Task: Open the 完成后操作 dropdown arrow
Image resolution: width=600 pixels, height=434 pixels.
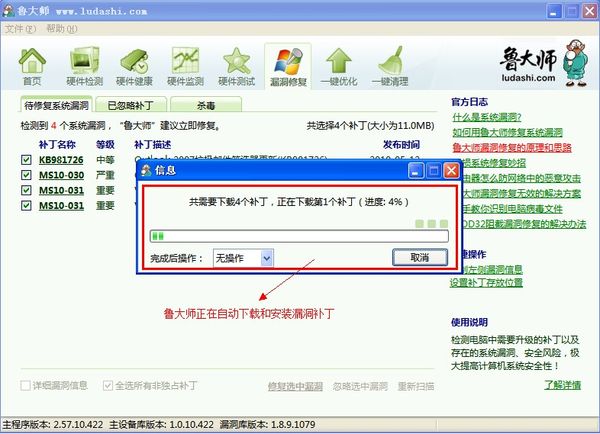Action: (x=267, y=258)
